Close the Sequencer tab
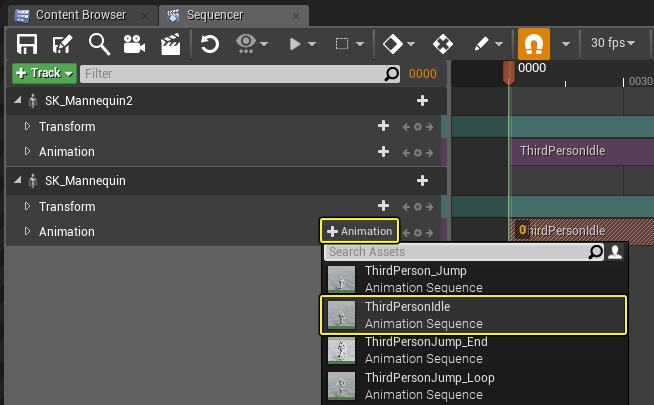The width and height of the screenshot is (654, 405). 296,16
